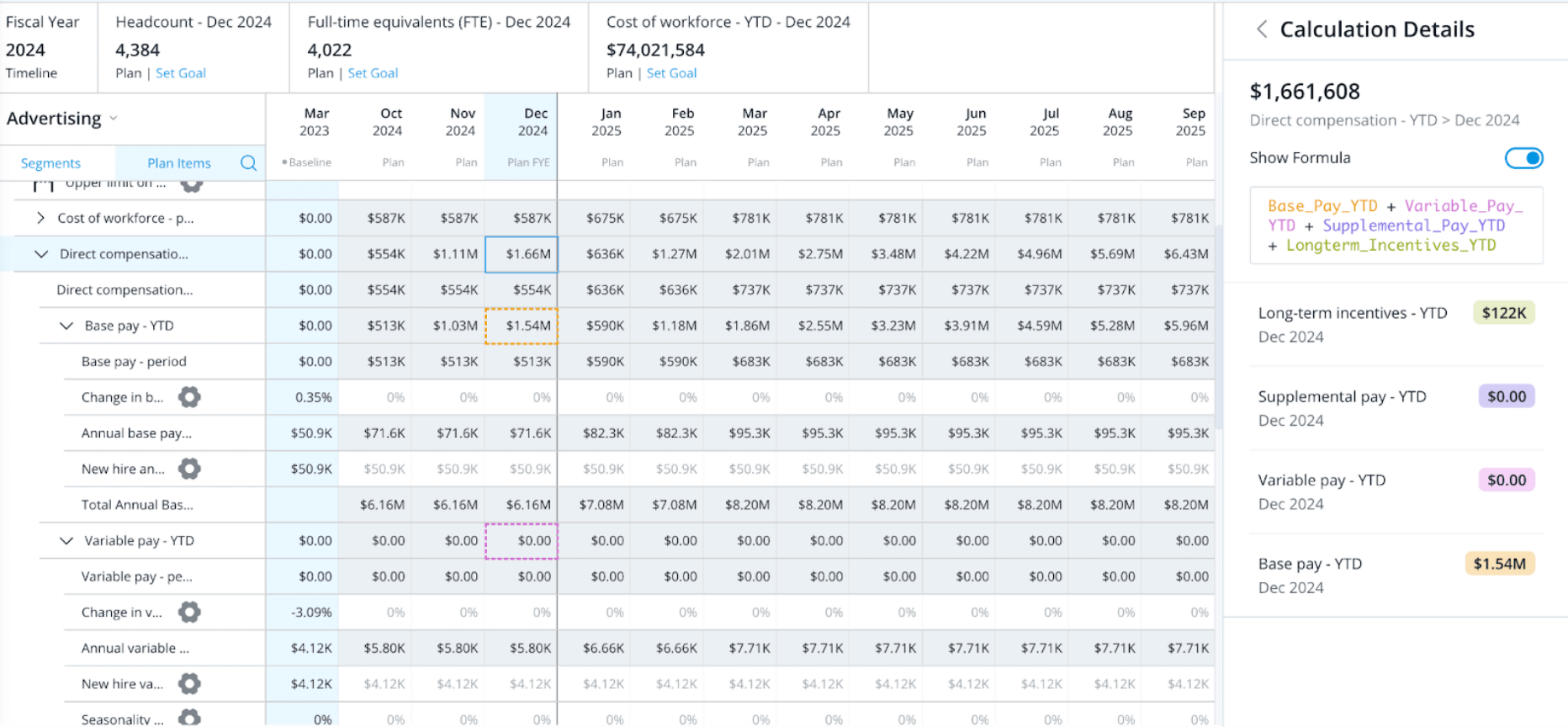The height and width of the screenshot is (727, 1568).
Task: Click Set Goal under Full-time equivalents
Action: click(x=373, y=73)
